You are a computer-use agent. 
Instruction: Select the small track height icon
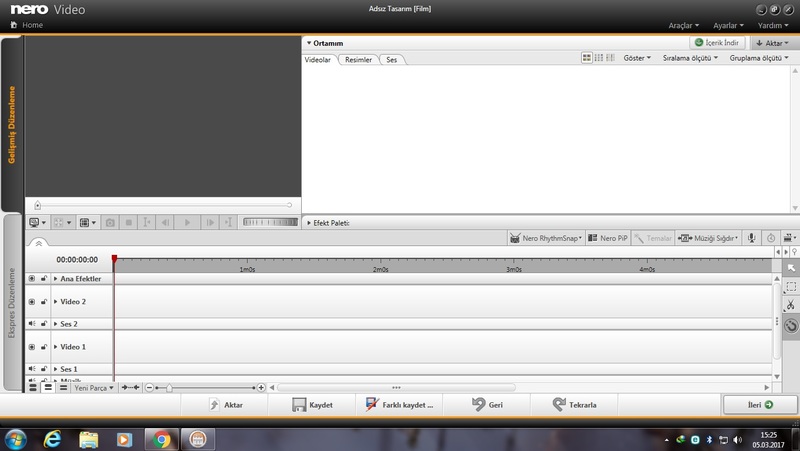(63, 388)
